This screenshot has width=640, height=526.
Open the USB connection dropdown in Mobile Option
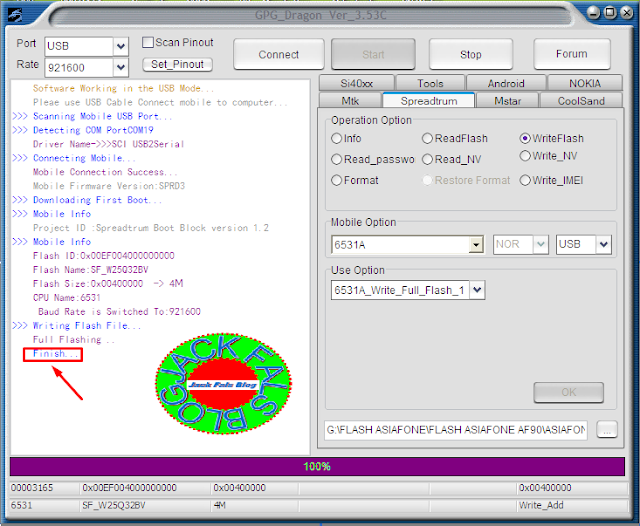tap(603, 244)
